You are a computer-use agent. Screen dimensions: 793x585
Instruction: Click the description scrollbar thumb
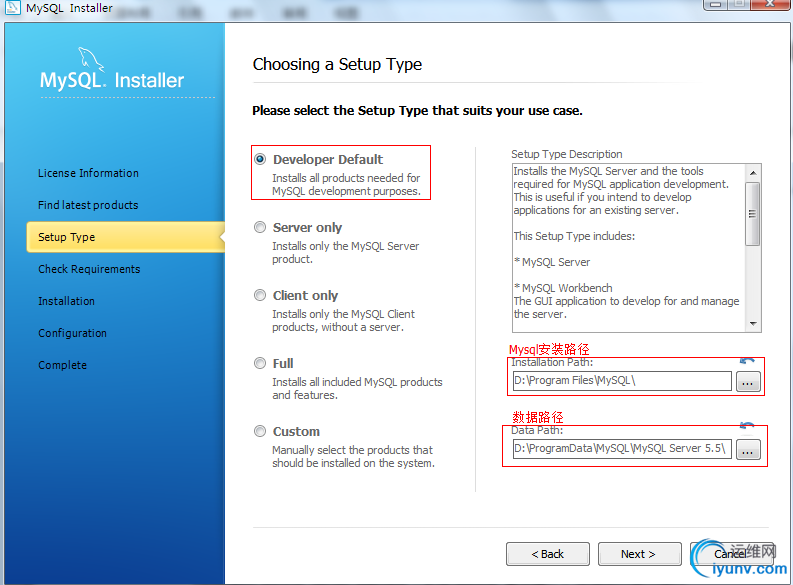coord(753,214)
